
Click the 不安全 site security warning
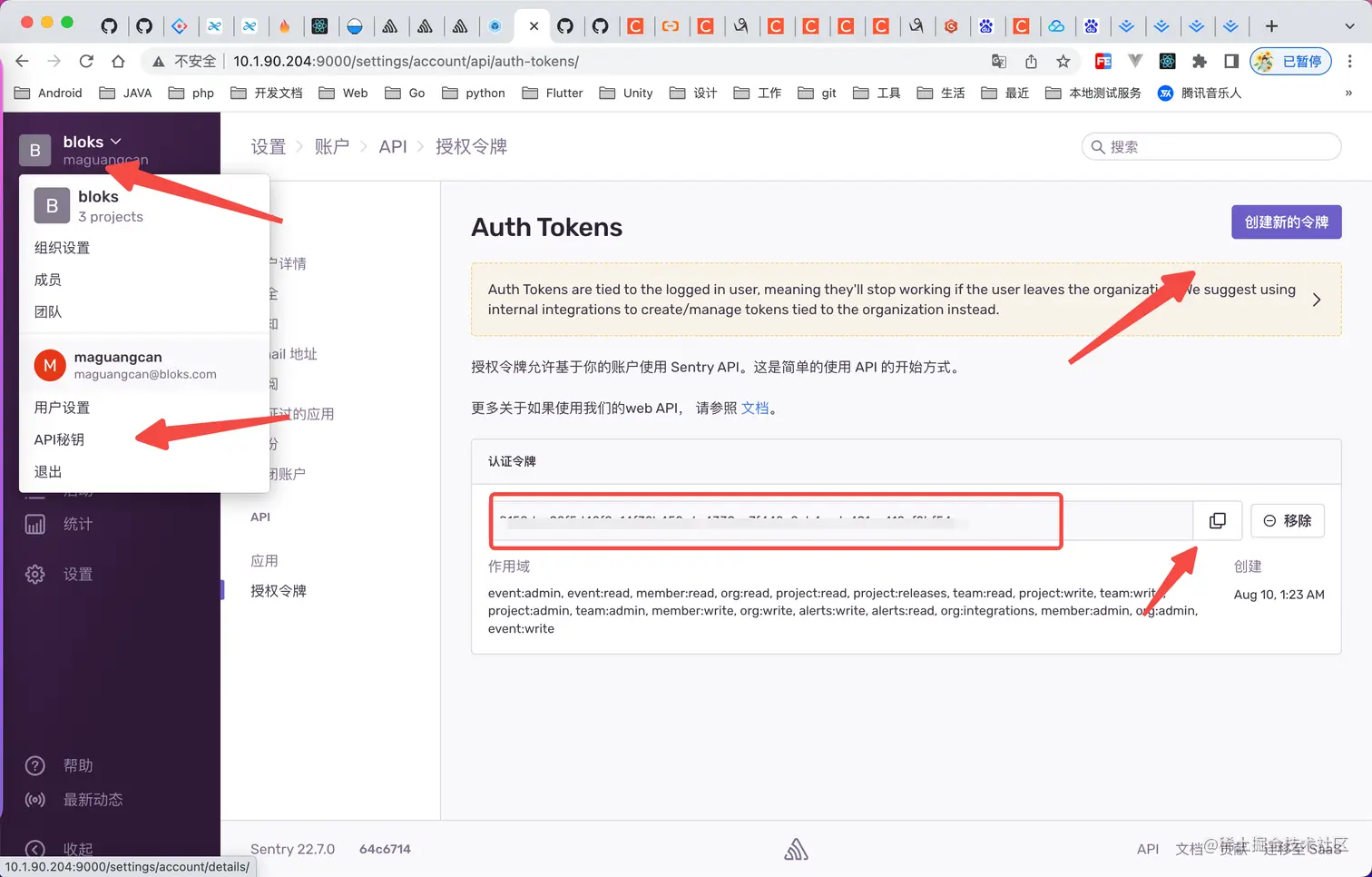184,61
